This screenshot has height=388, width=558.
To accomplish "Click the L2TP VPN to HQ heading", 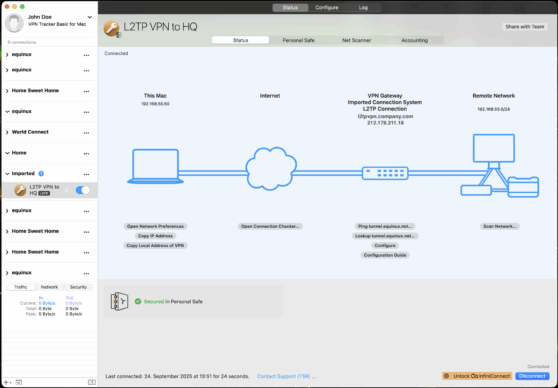I will tap(160, 27).
